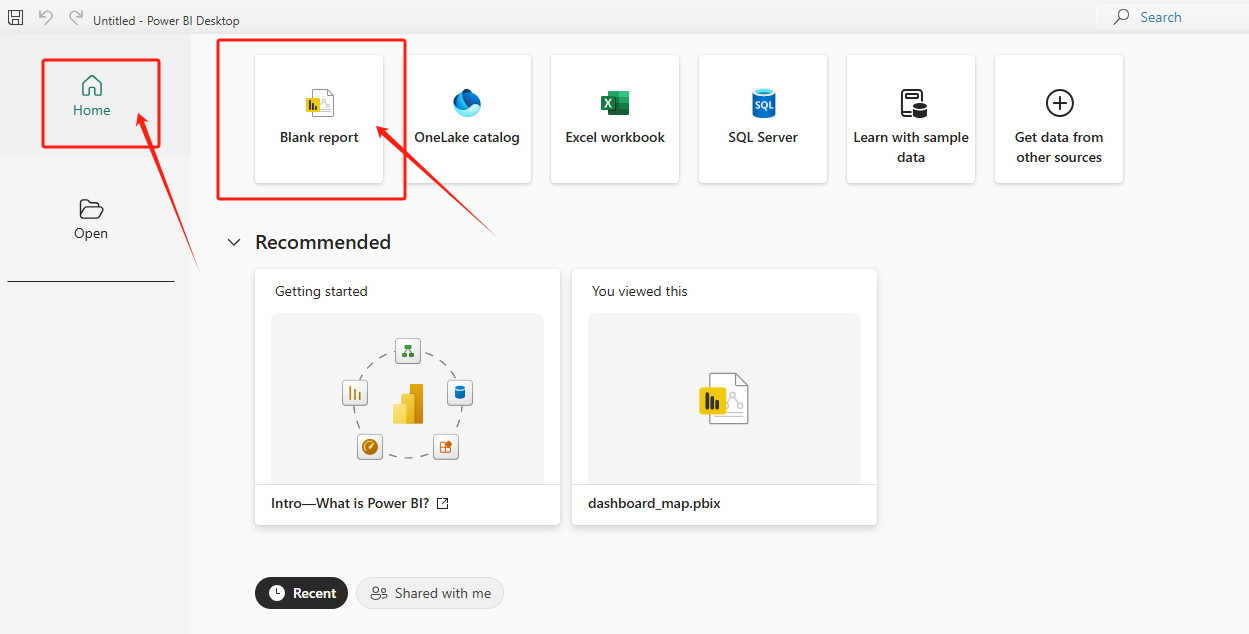The image size is (1249, 634).
Task: Click the Getting started card illustration
Action: [x=407, y=399]
